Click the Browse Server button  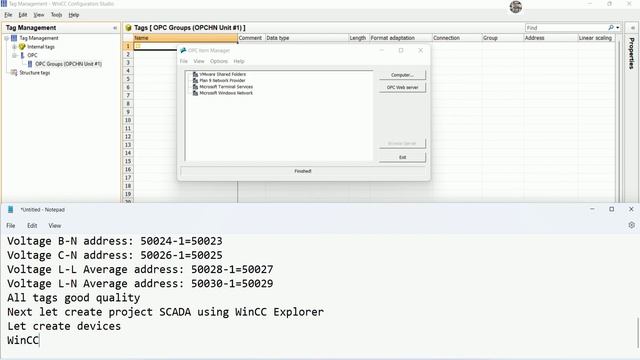(x=402, y=144)
